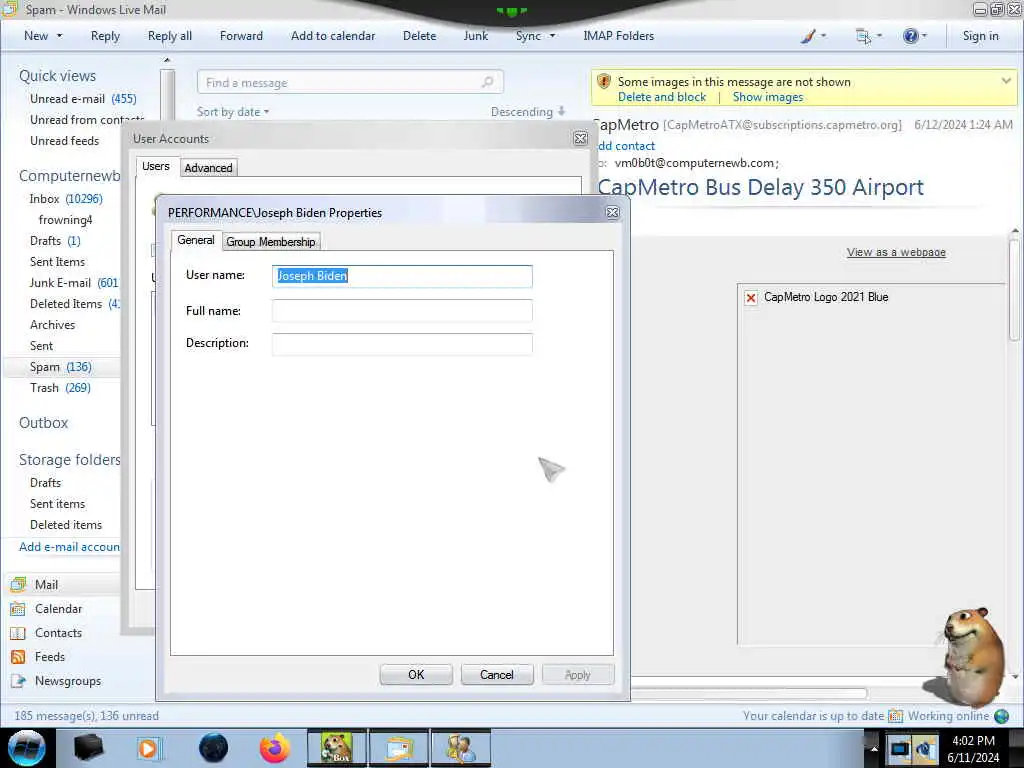Click View as a webpage link

coord(896,252)
